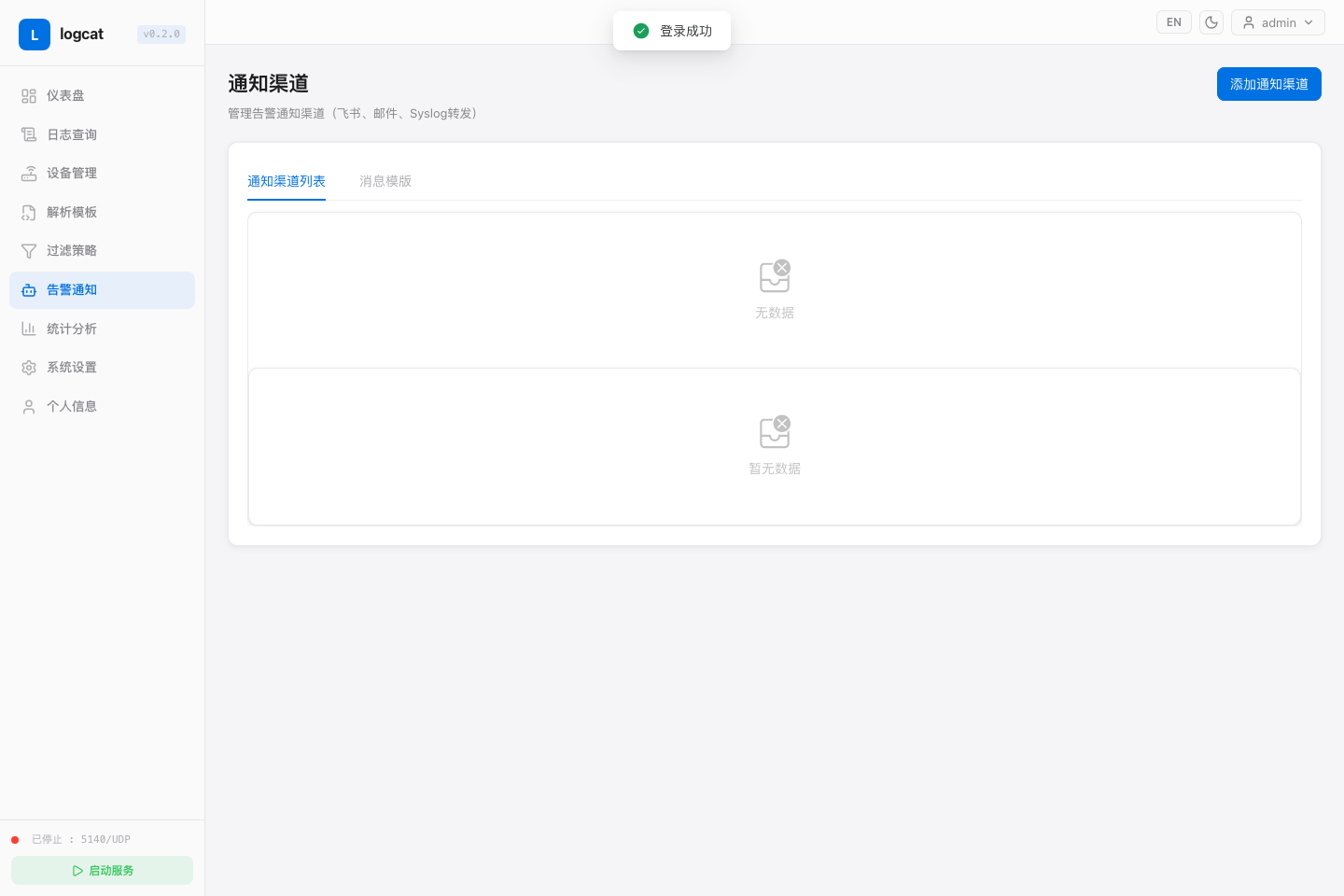
Task: Click the 添加通知渠道 button
Action: tap(1269, 84)
